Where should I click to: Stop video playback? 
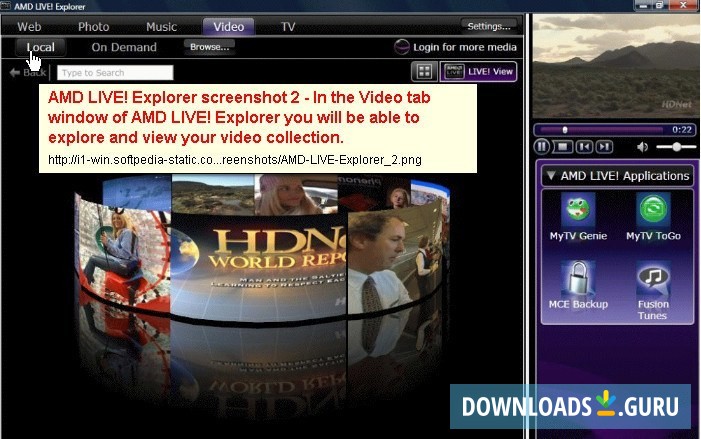[x=563, y=147]
